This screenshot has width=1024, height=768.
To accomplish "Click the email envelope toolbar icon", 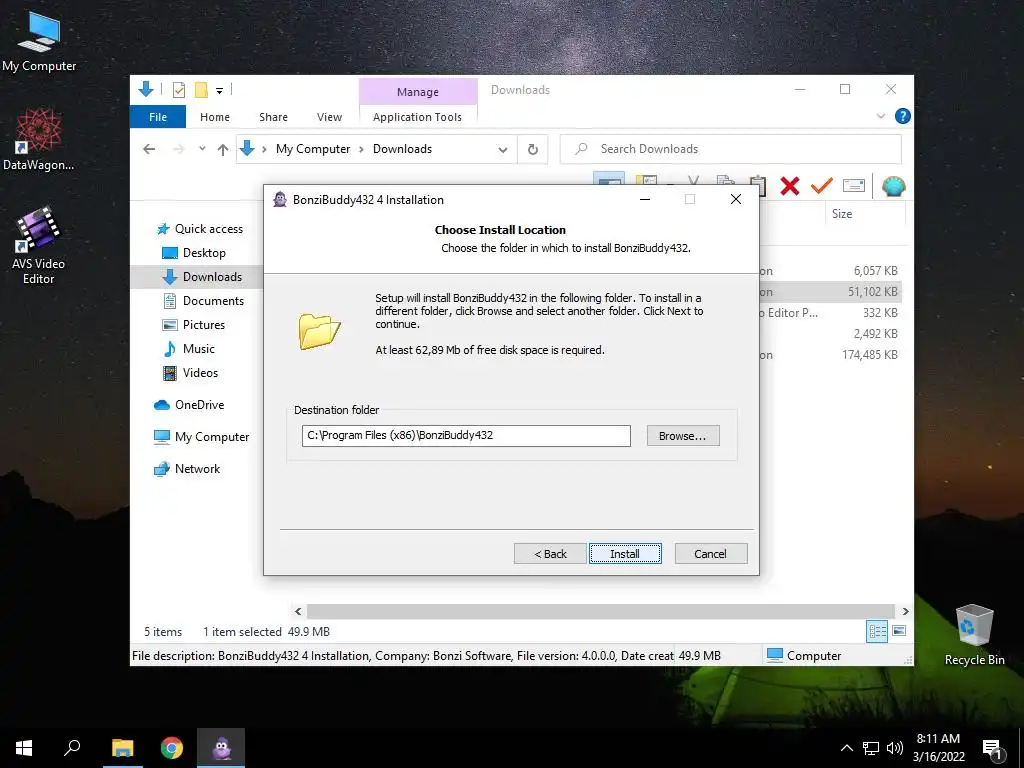I will coord(854,186).
